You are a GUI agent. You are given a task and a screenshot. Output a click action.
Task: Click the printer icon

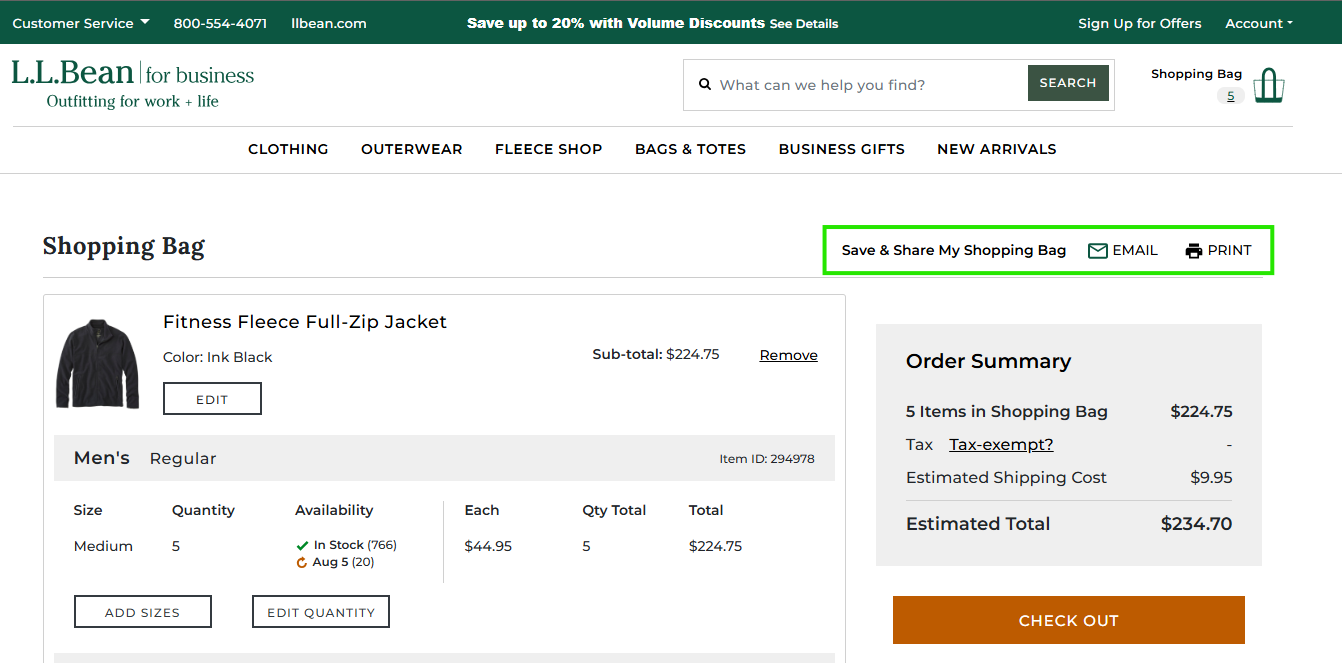pyautogui.click(x=1193, y=251)
